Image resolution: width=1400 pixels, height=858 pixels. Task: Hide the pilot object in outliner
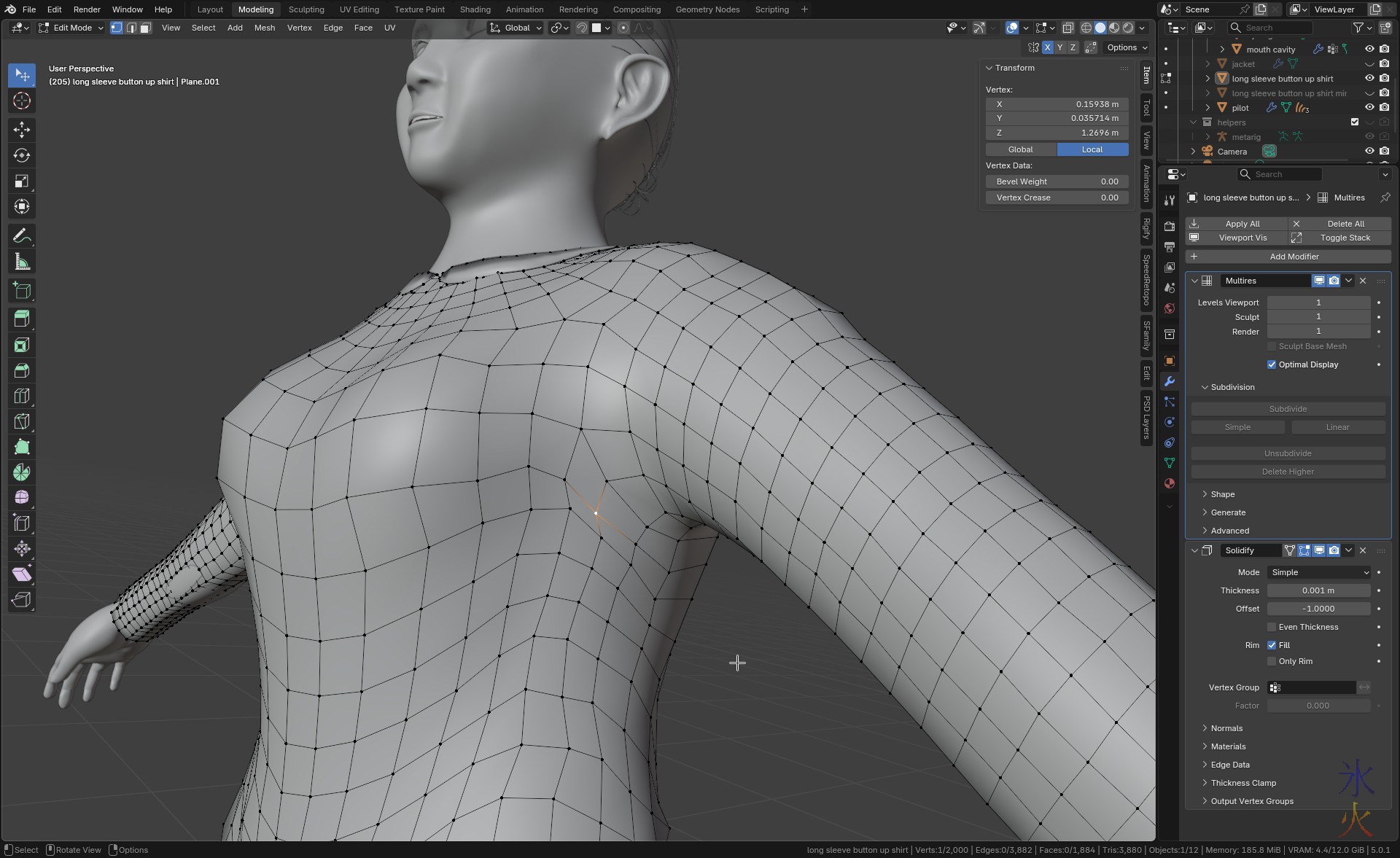click(1369, 108)
